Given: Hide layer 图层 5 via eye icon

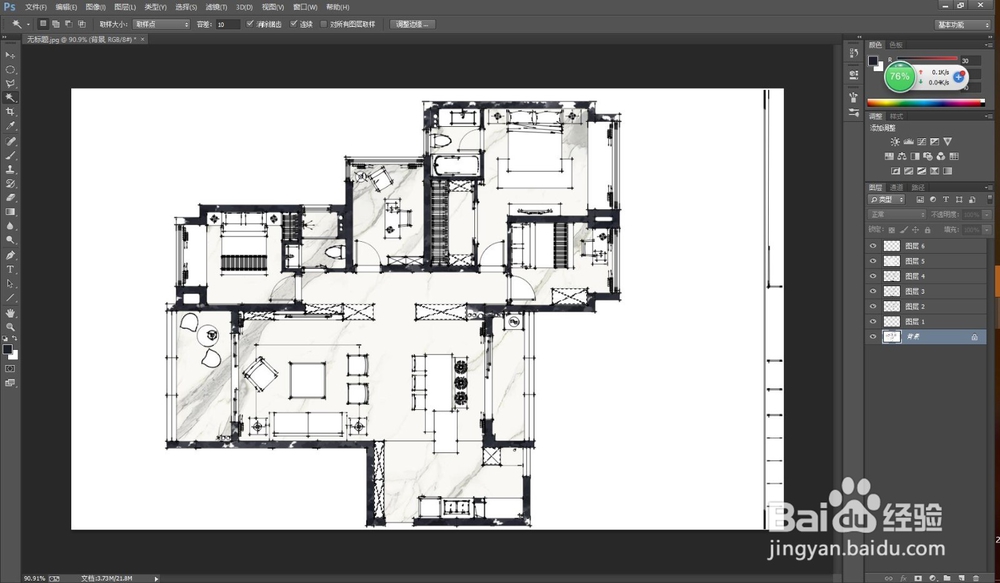Looking at the screenshot, I should click(x=873, y=261).
